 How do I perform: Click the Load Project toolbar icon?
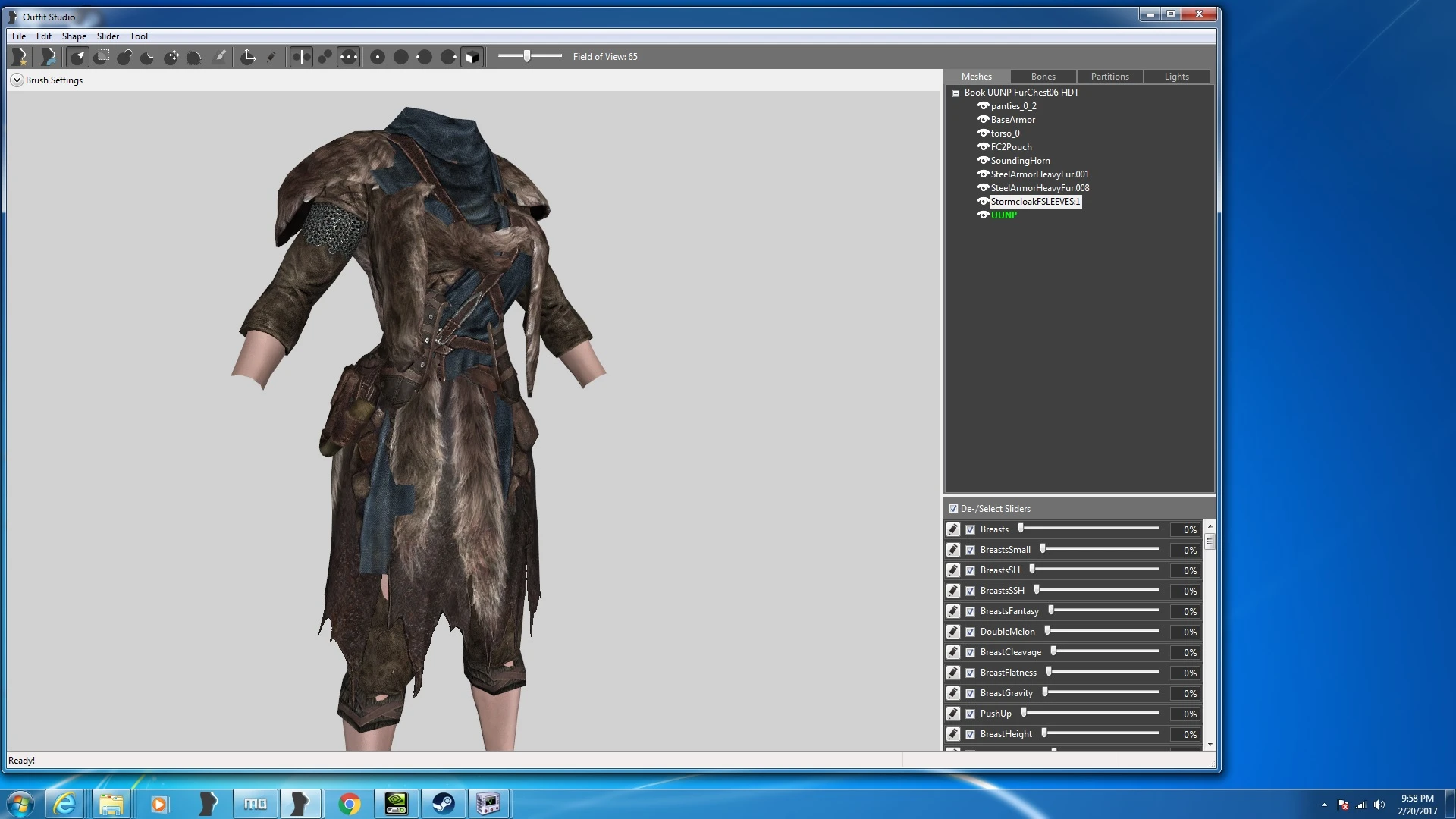point(49,57)
